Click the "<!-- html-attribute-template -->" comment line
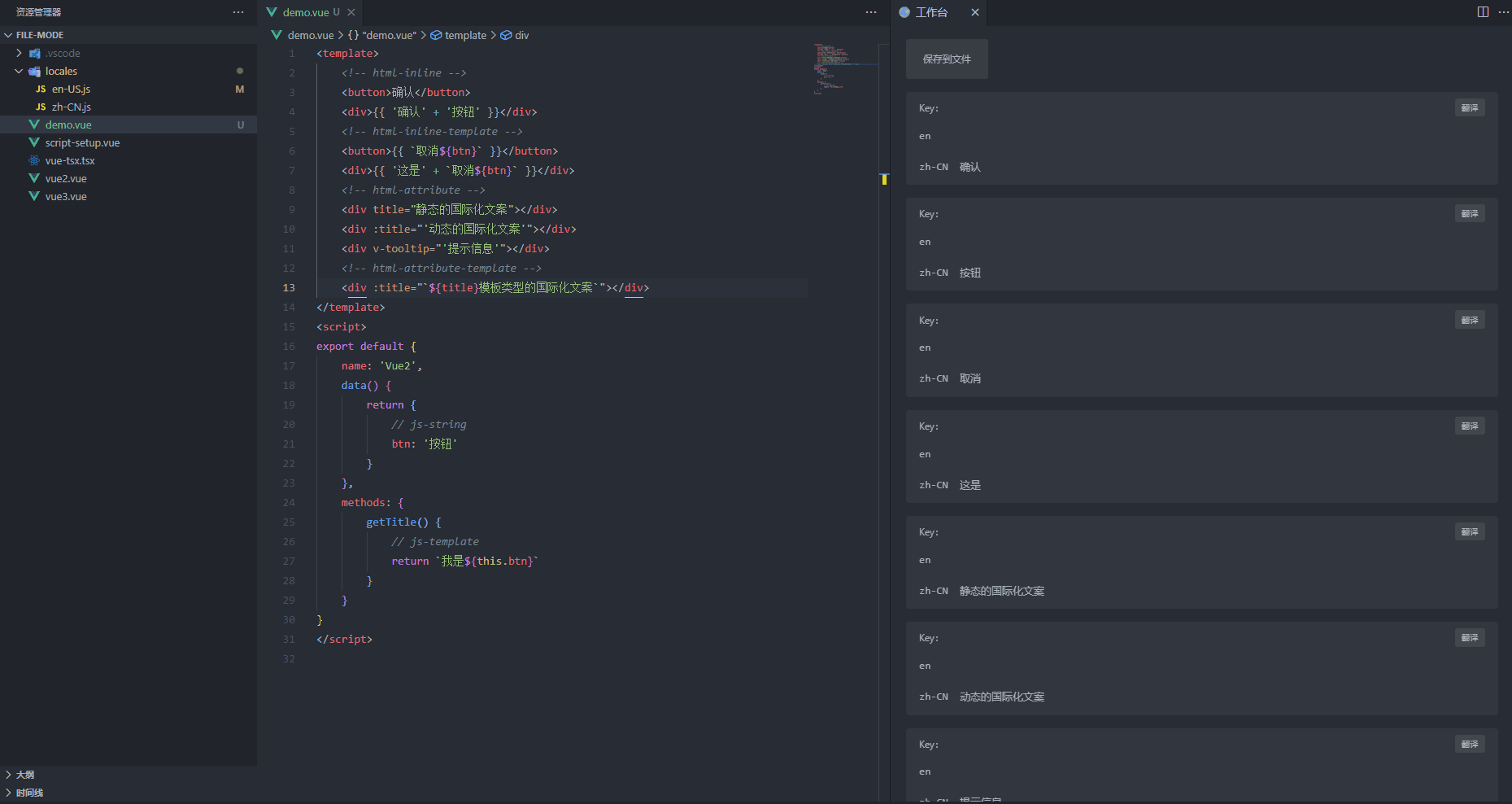The width and height of the screenshot is (1512, 804). tap(442, 268)
